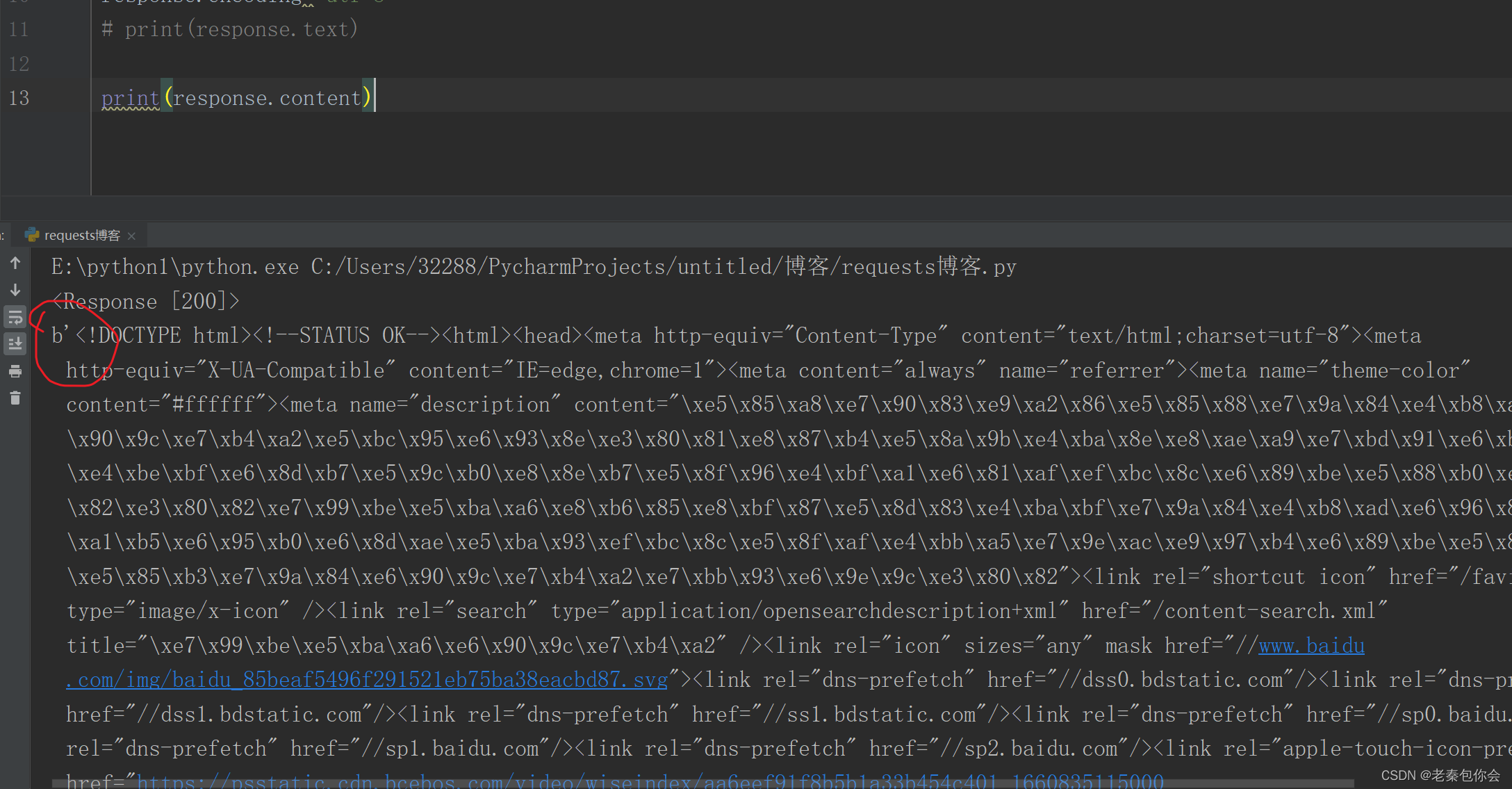
Task: Click the Down the Stack Trace arrow
Action: click(x=15, y=290)
